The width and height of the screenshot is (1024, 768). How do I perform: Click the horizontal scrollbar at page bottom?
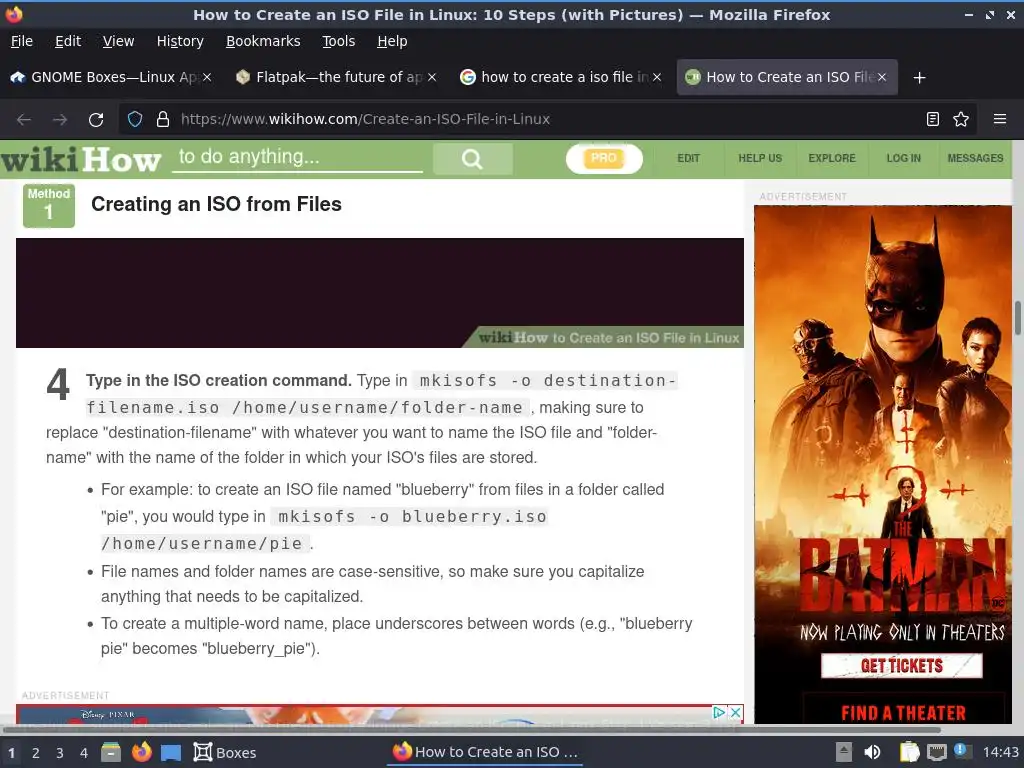(472, 729)
